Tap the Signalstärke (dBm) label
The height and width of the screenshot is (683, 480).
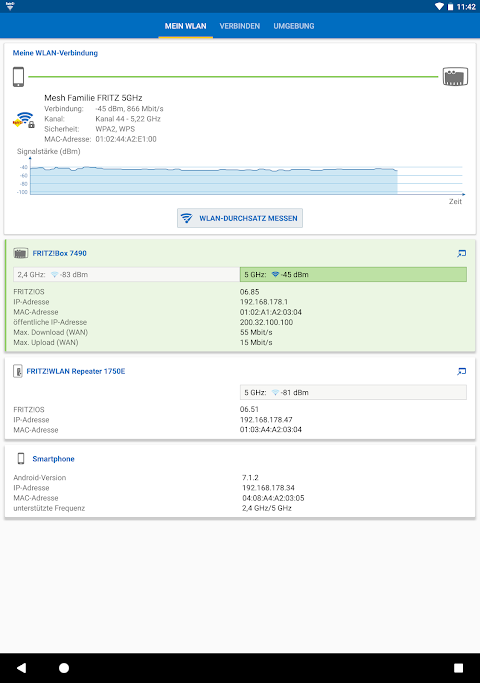49,151
